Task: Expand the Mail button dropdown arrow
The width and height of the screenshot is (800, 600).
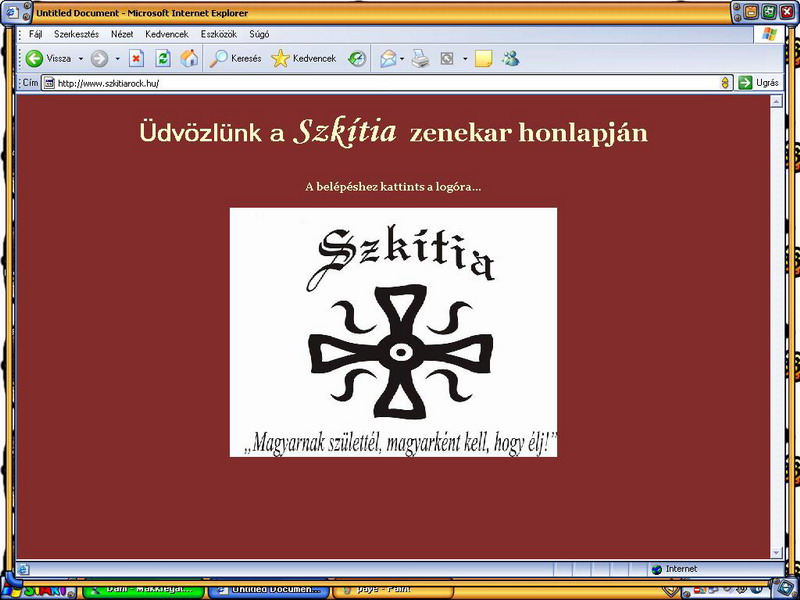Action: click(402, 59)
